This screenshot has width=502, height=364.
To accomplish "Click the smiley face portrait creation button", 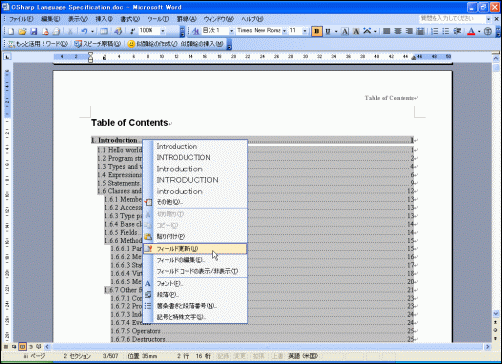I will coord(152,44).
